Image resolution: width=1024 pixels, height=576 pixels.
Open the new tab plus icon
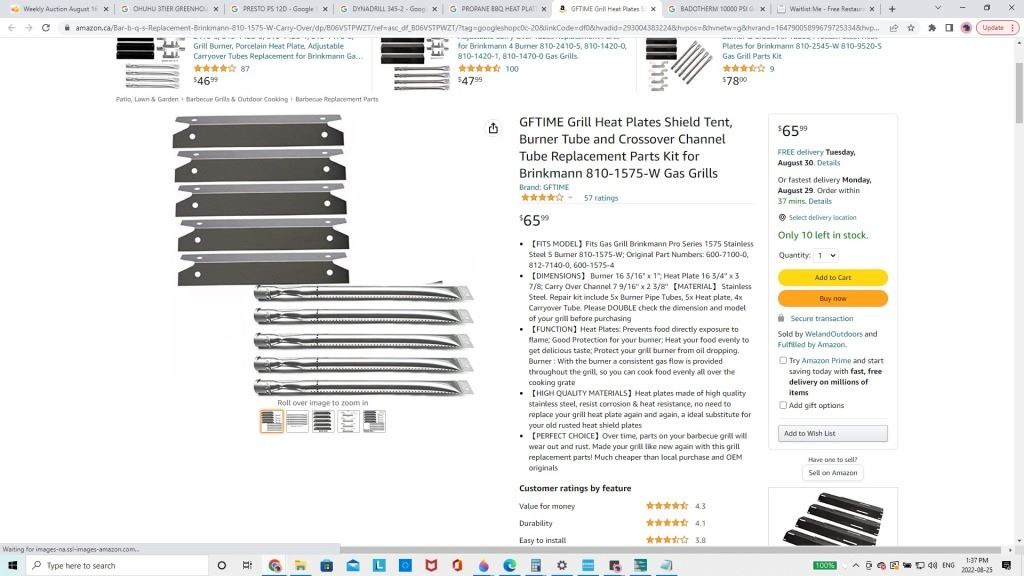point(892,9)
